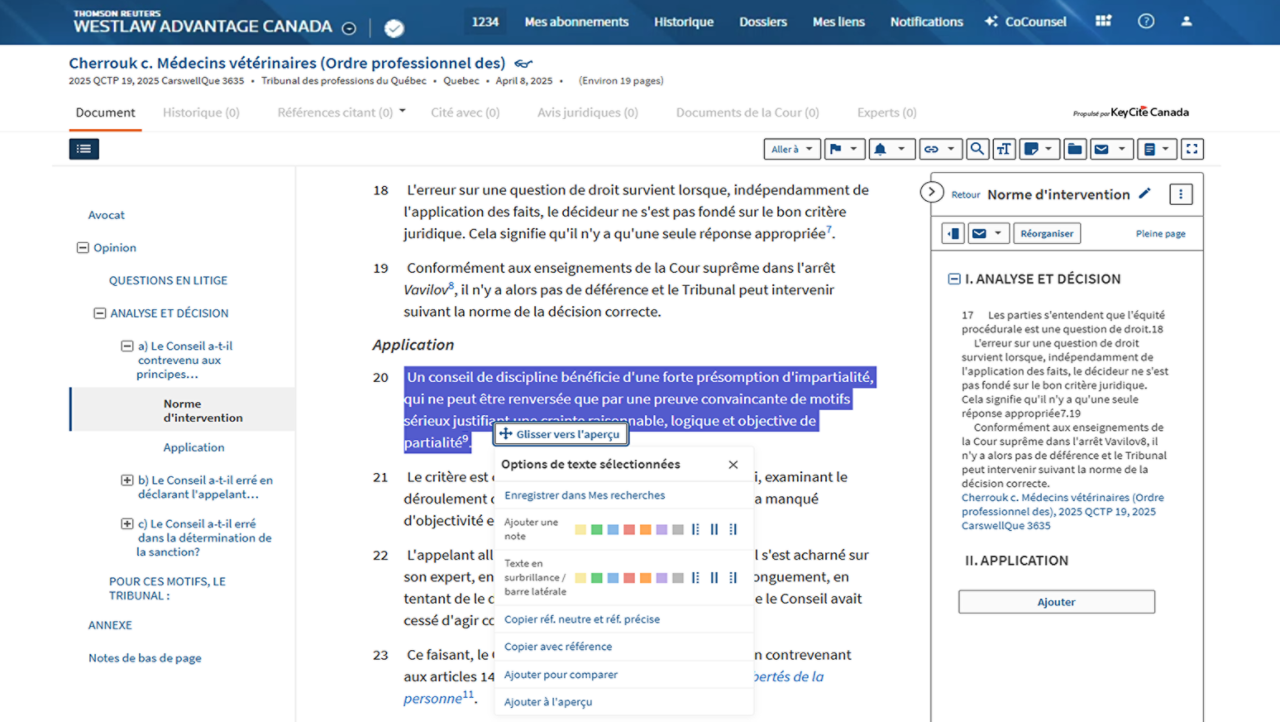Open the alert bell dropdown
This screenshot has height=722, width=1280.
(889, 149)
